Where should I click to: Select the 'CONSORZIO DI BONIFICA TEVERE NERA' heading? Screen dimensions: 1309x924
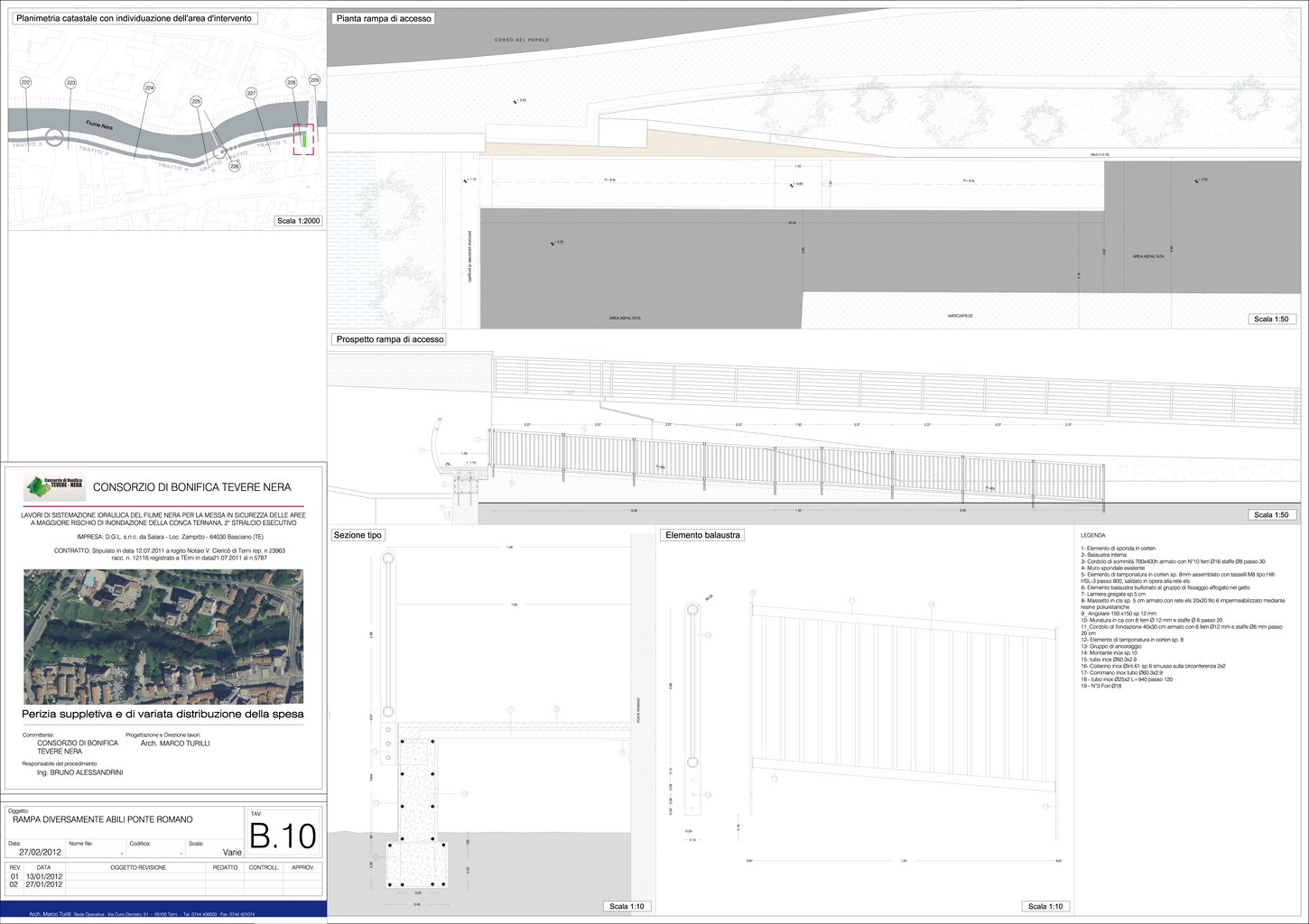click(192, 487)
